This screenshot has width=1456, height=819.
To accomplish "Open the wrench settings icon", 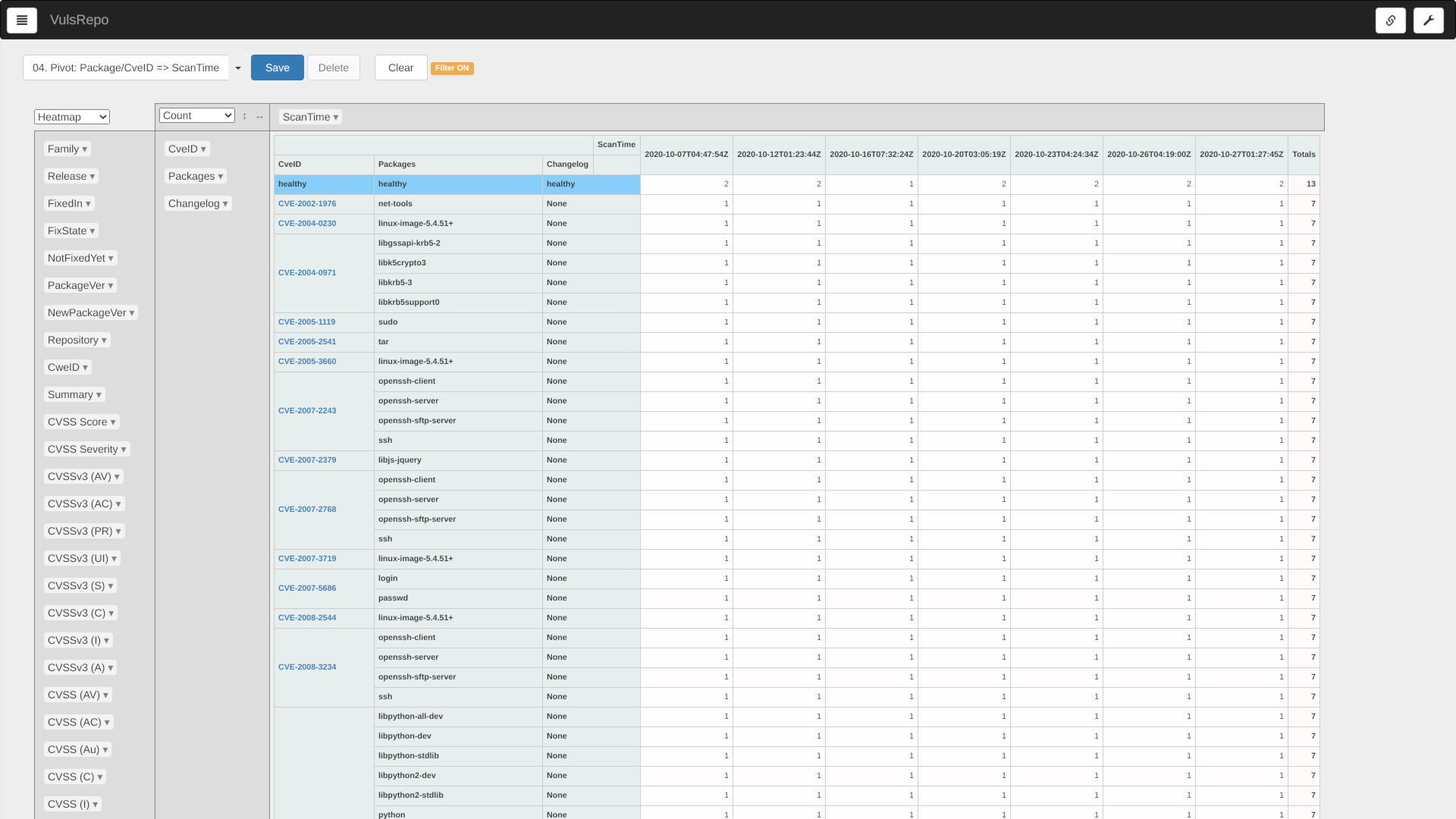I will tap(1428, 20).
